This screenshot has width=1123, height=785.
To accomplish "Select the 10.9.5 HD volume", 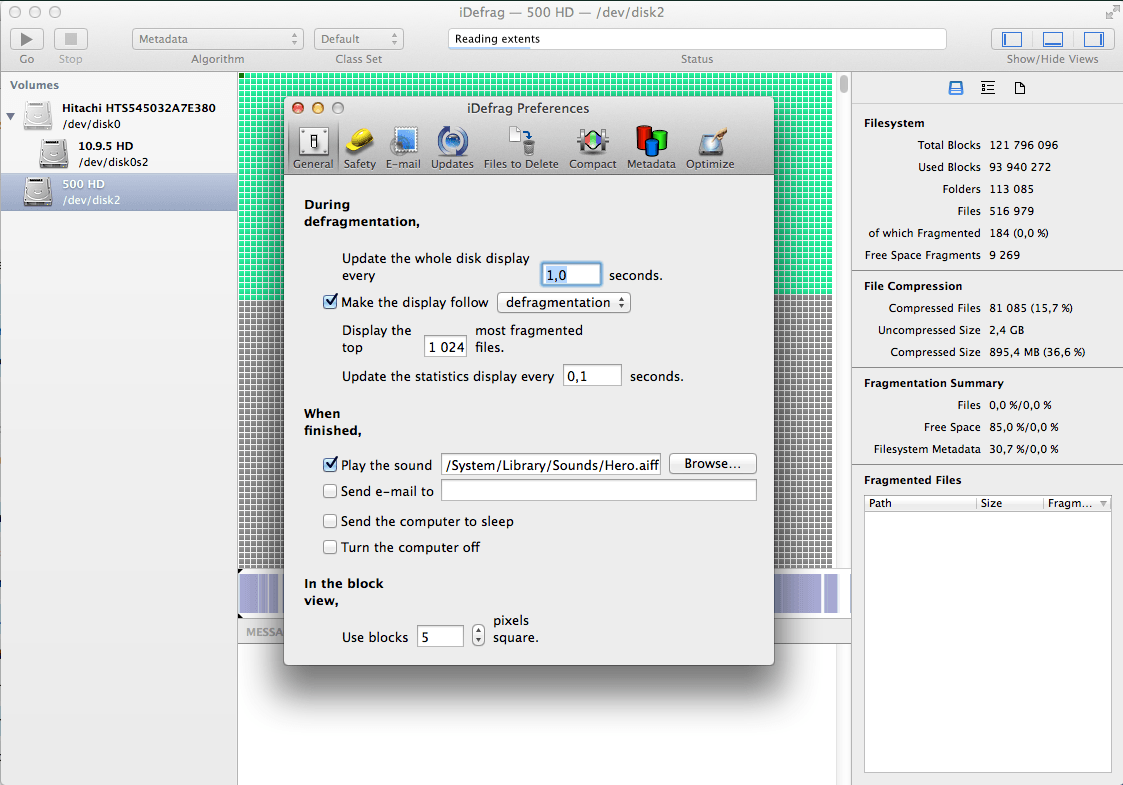I will (119, 153).
